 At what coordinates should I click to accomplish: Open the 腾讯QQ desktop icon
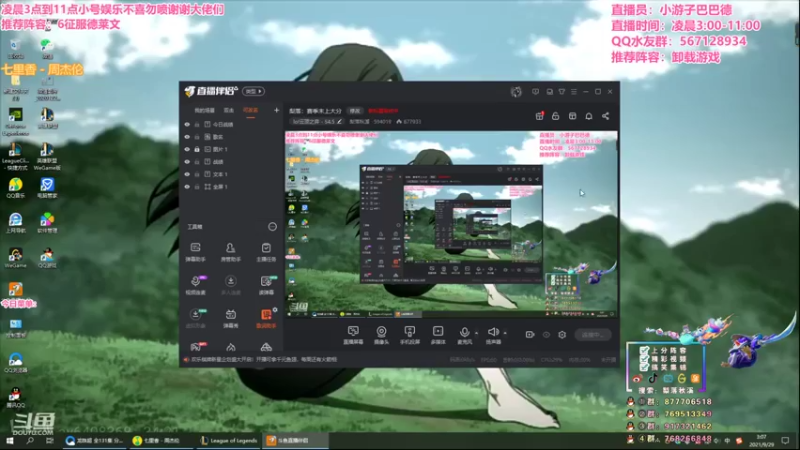pyautogui.click(x=15, y=397)
